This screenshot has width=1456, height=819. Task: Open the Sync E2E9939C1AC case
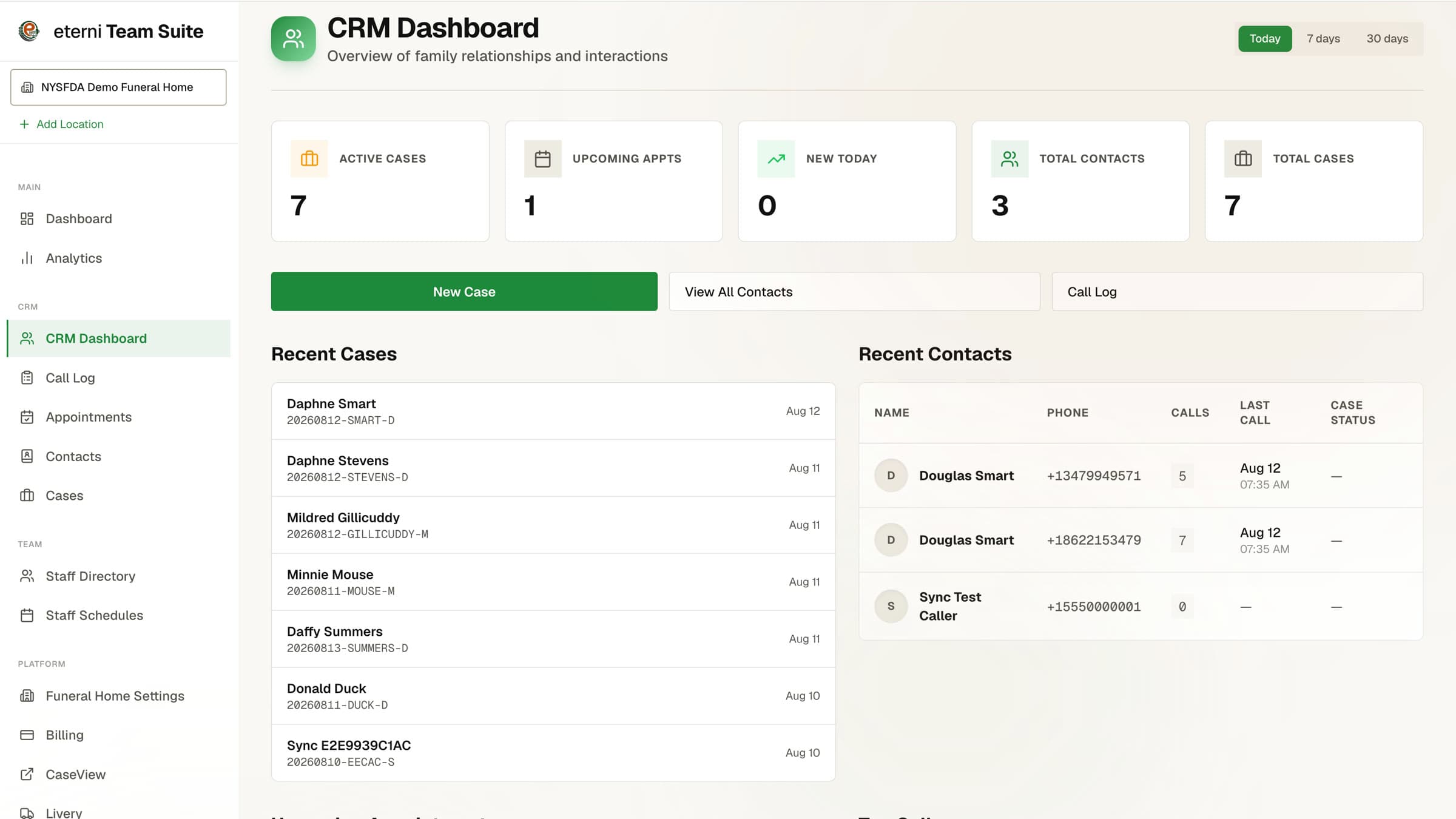(553, 753)
